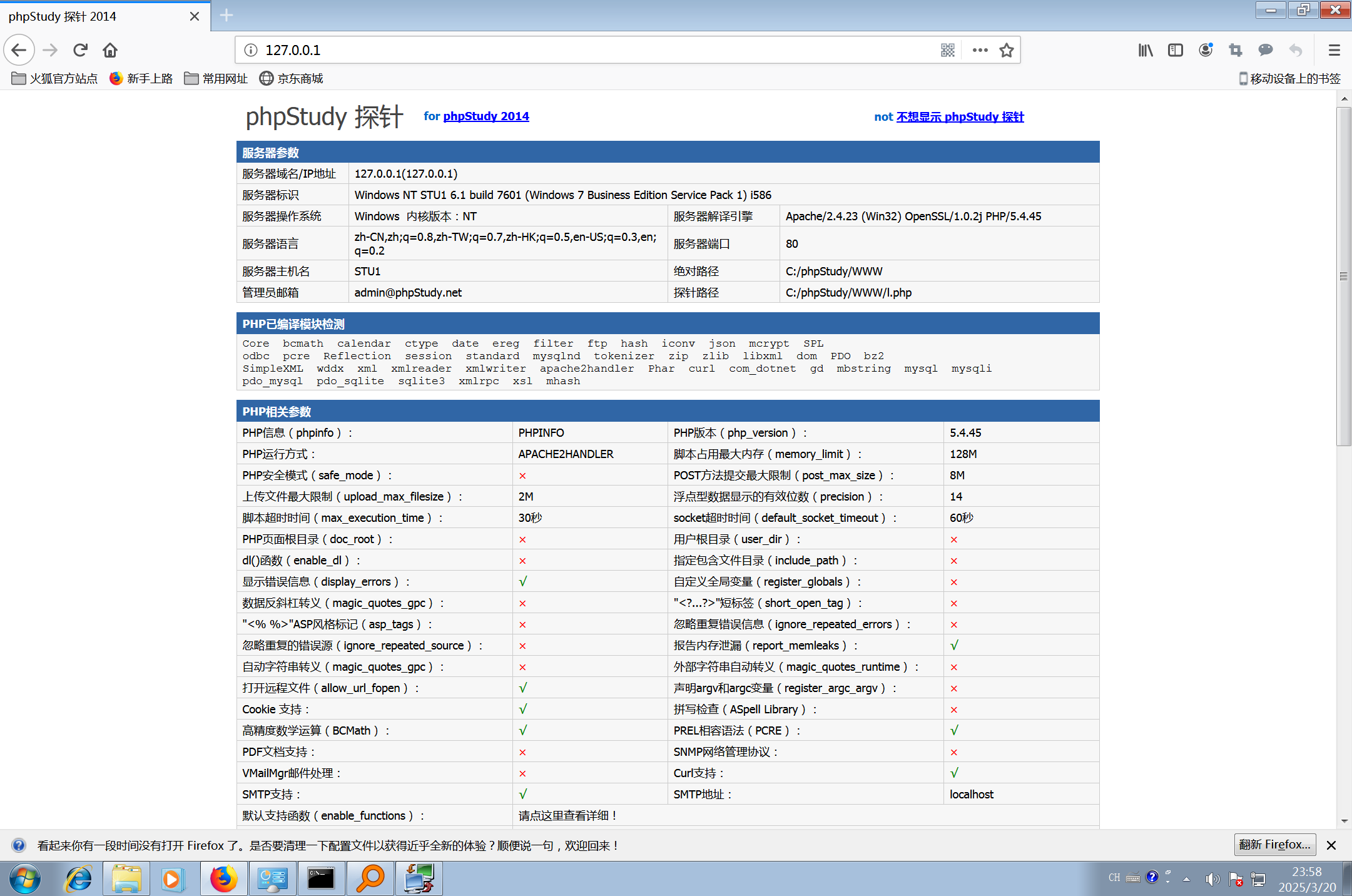Viewport: 1352px width, 896px height.
Task: Open the page actions three-dots menu
Action: [x=980, y=50]
